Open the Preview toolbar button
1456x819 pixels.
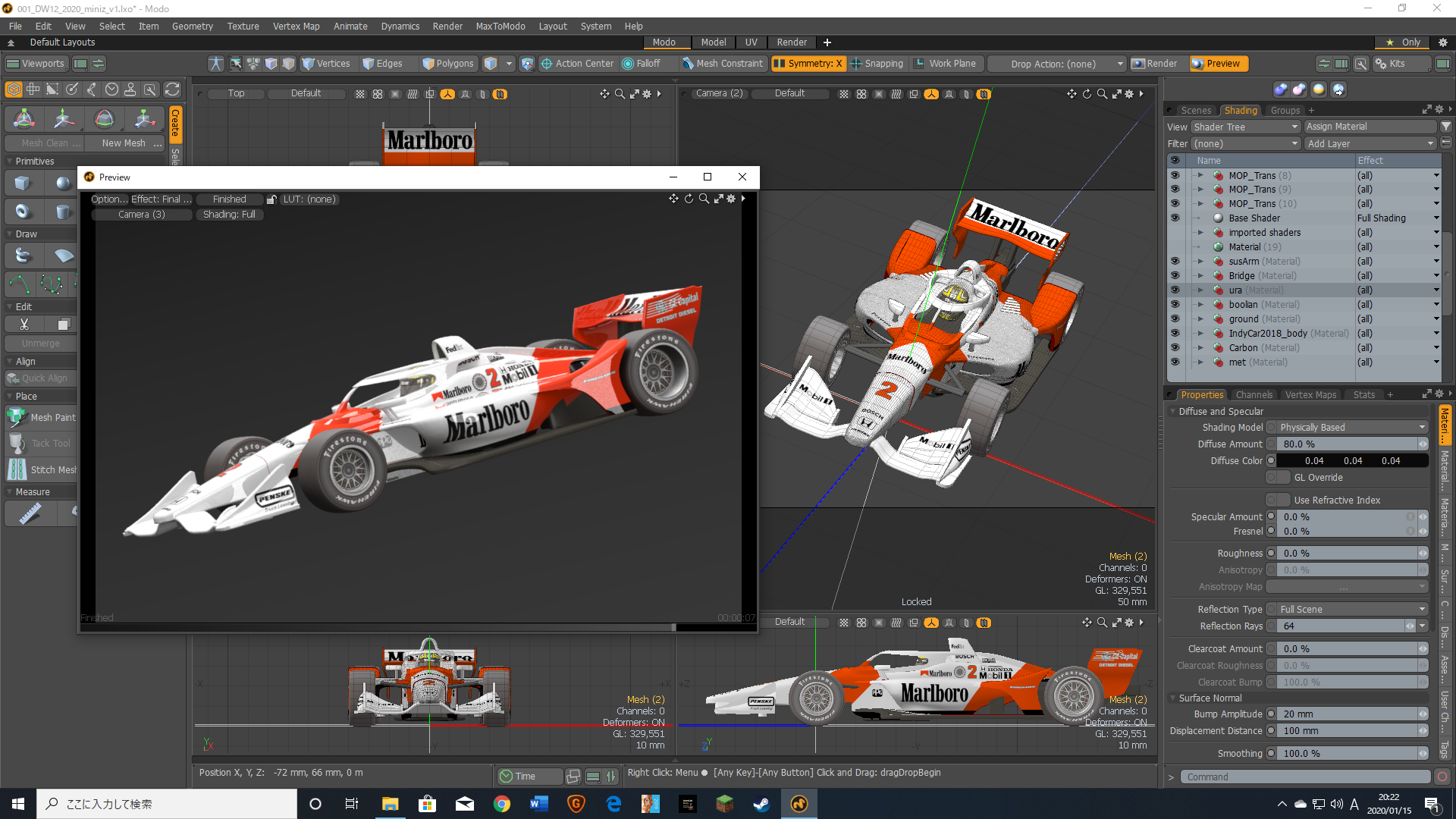[x=1219, y=64]
